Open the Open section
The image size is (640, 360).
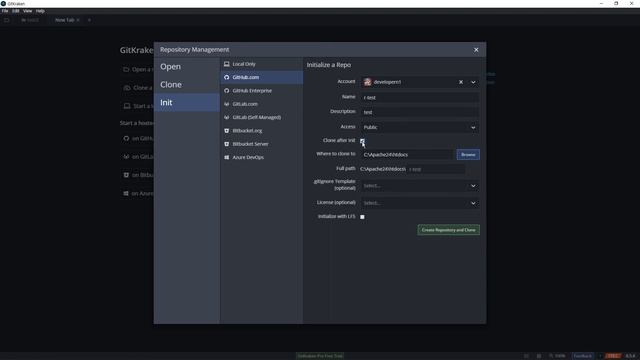coord(187,67)
